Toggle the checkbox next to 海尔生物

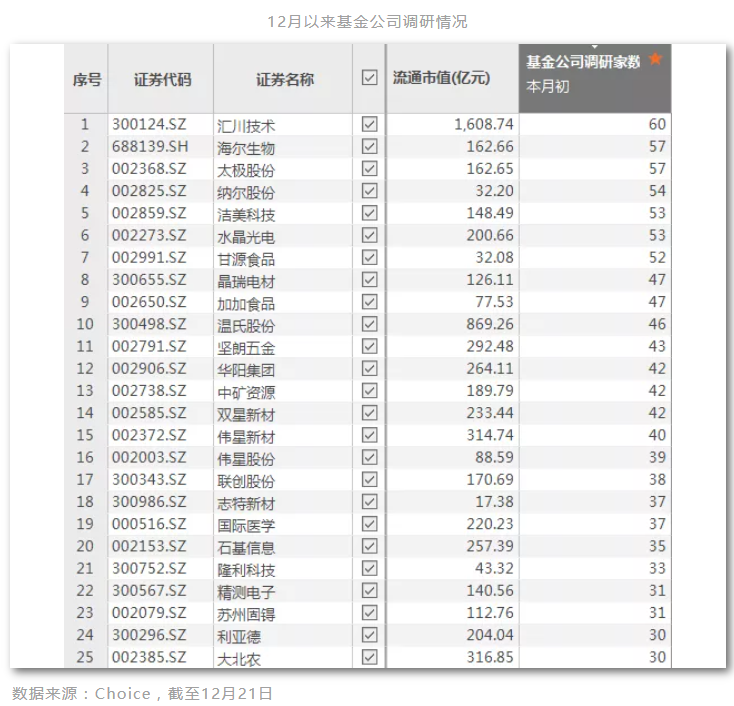tap(369, 146)
